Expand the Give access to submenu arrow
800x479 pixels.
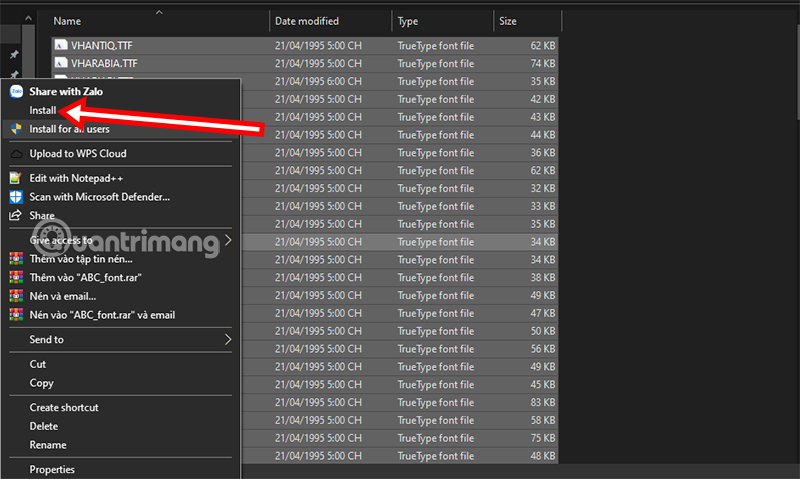tap(228, 240)
